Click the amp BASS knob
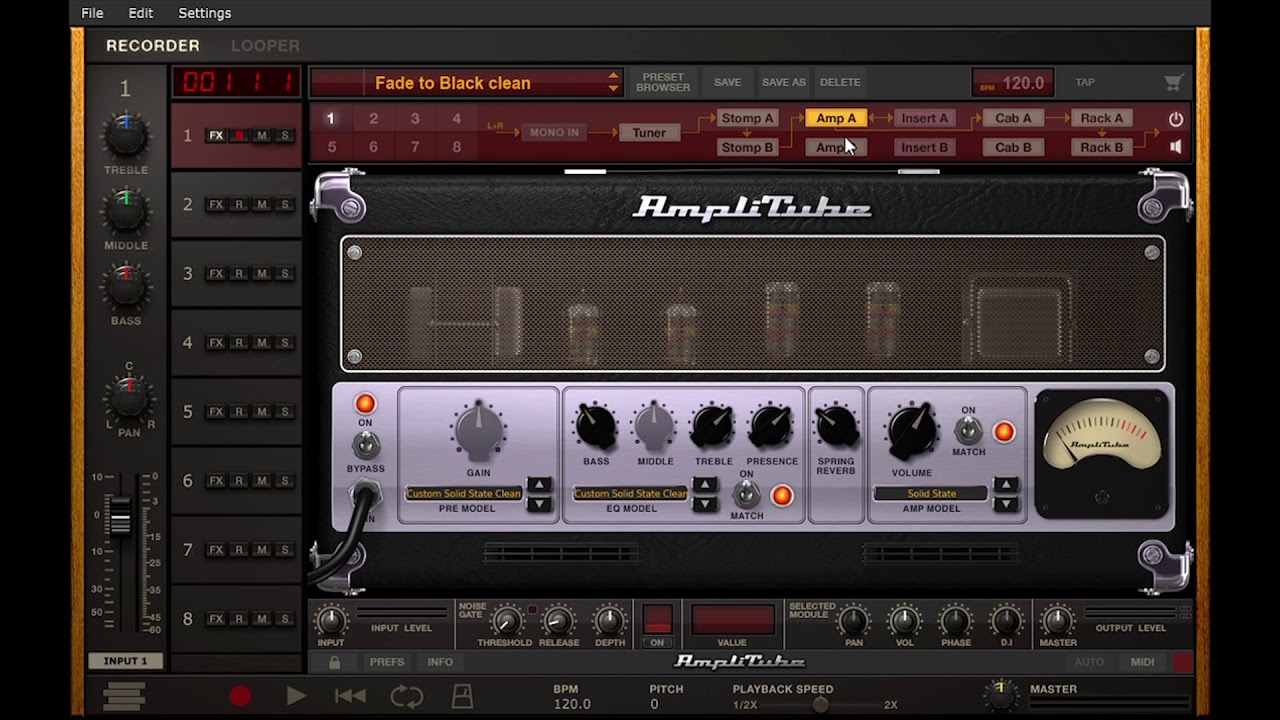This screenshot has width=1280, height=720. [x=596, y=427]
